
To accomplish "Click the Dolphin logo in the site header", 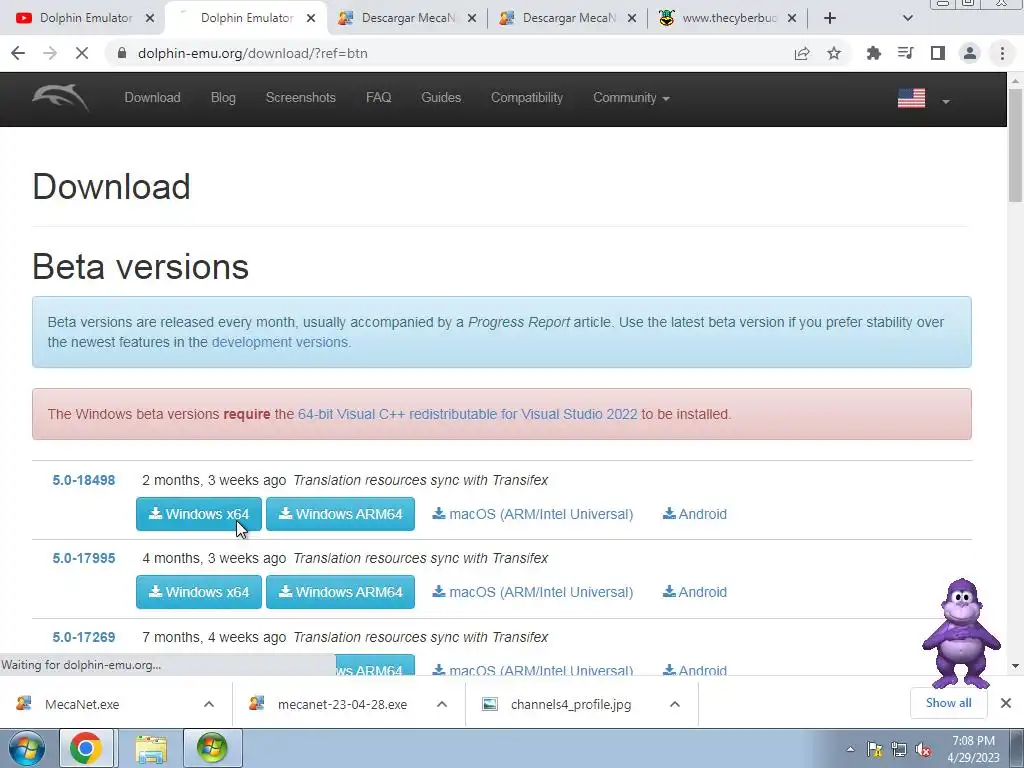I will coord(60,98).
